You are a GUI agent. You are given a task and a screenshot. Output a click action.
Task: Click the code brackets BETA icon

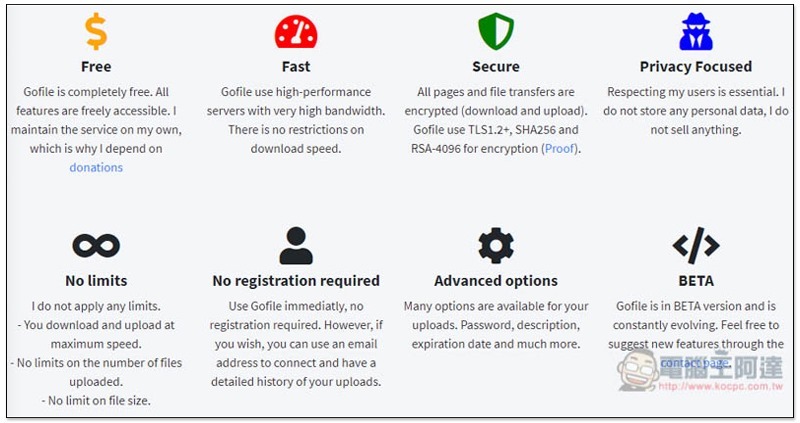(695, 245)
